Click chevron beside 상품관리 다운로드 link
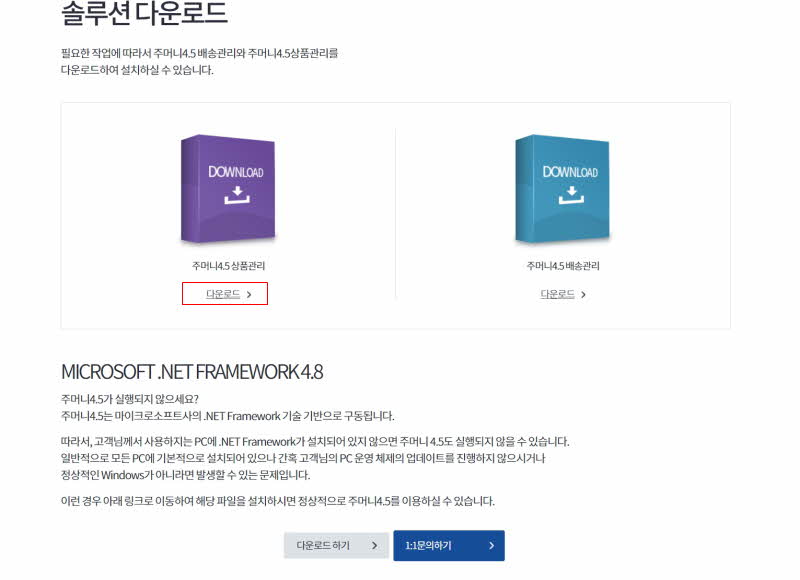 (249, 294)
